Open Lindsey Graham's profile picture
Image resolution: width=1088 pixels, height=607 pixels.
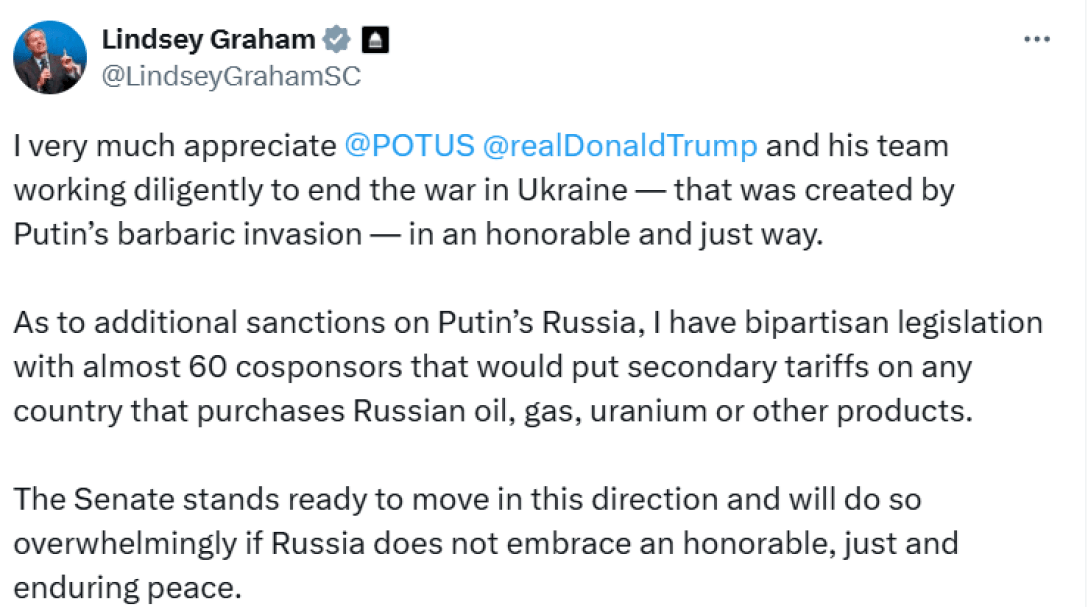[x=49, y=57]
